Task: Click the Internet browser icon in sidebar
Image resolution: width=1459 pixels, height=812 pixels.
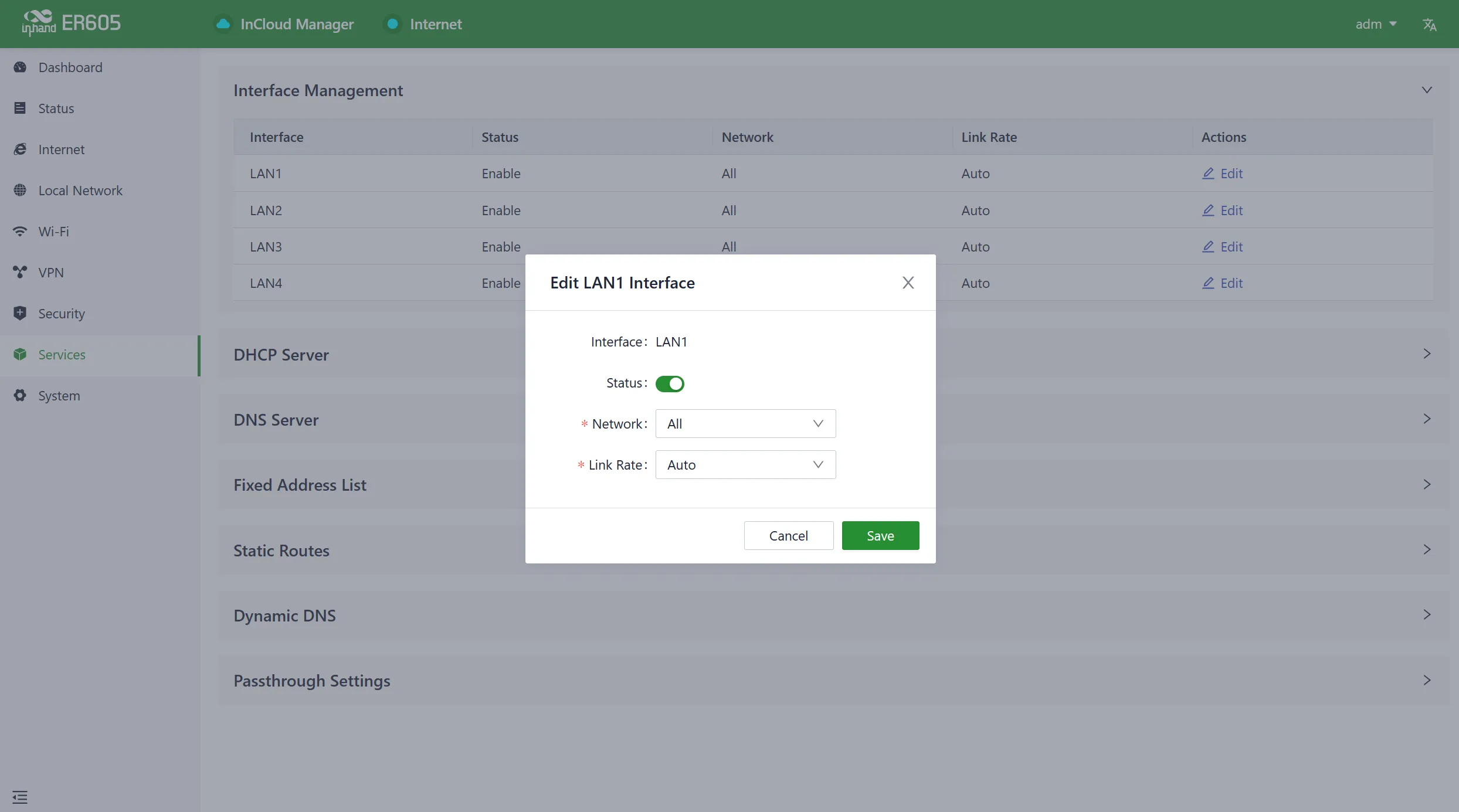Action: pyautogui.click(x=20, y=150)
